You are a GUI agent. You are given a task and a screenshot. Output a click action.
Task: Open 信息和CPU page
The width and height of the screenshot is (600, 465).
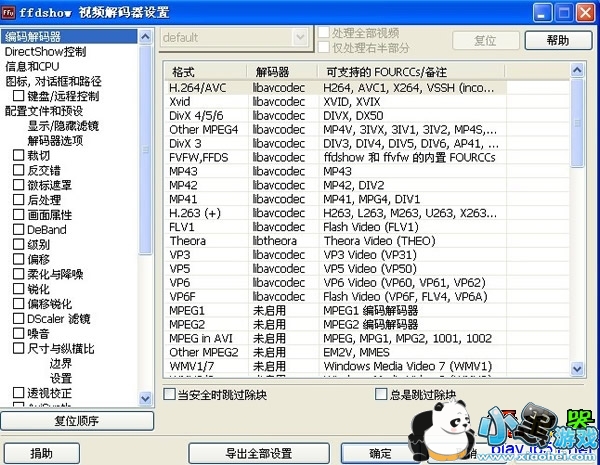coord(32,67)
